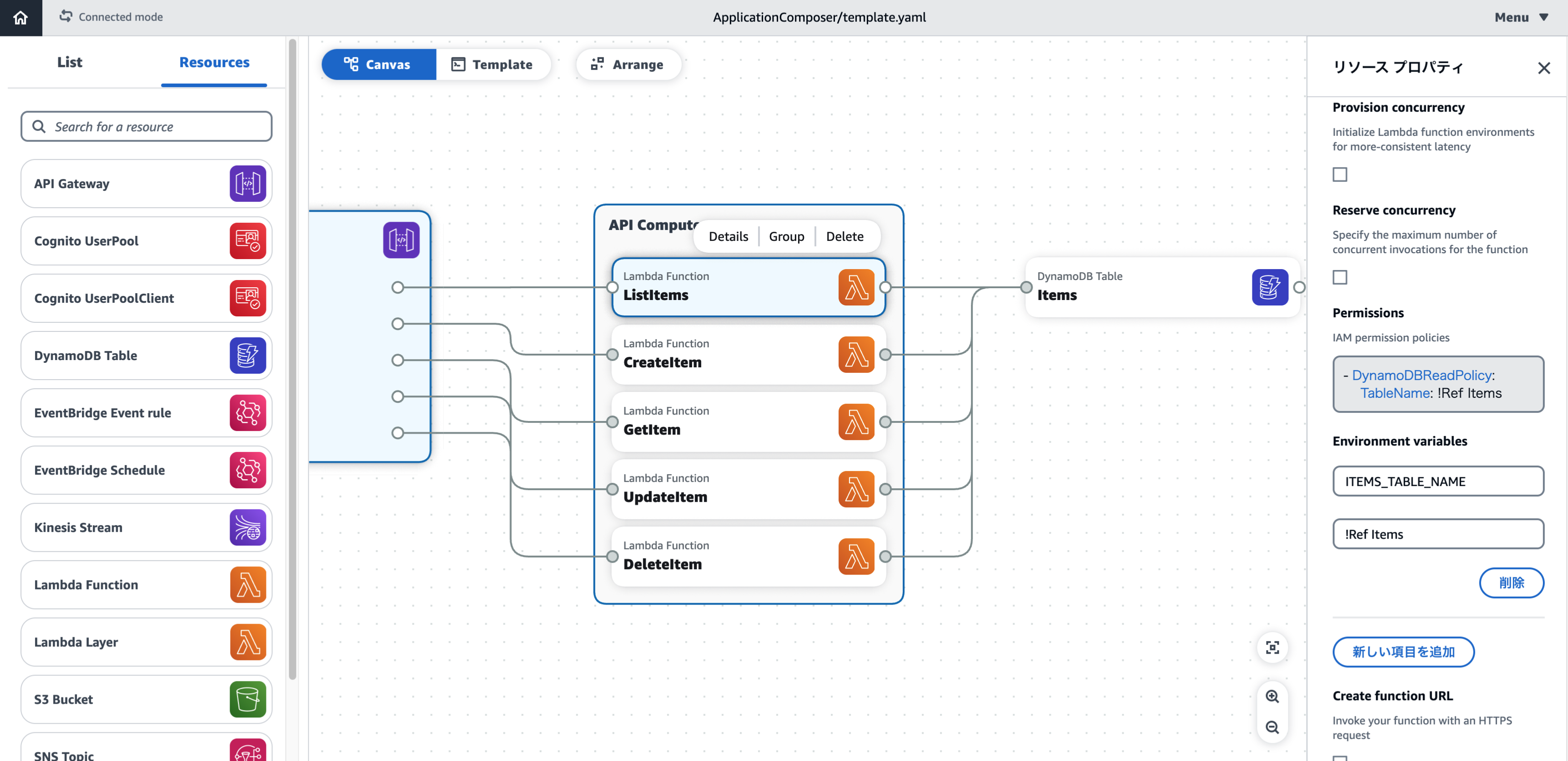Click the EventBridge Schedule icon
1568x761 pixels.
tap(248, 470)
